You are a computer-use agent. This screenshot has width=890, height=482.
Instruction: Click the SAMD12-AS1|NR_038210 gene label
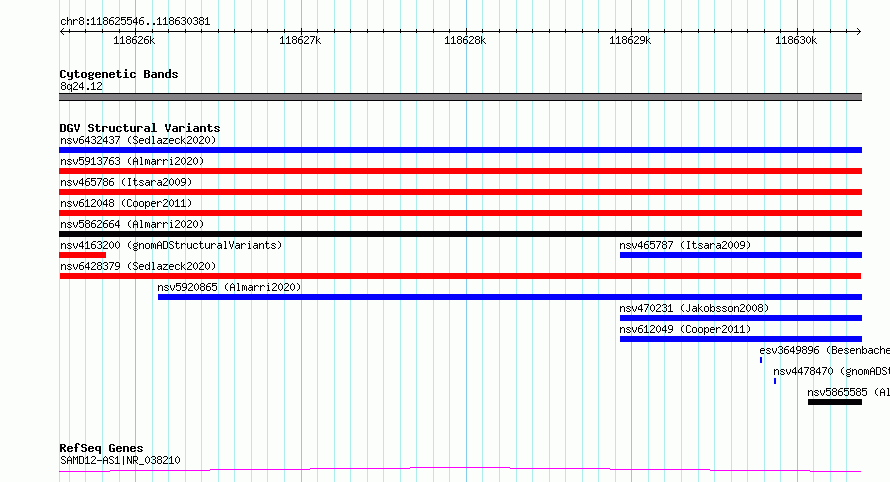click(x=120, y=460)
